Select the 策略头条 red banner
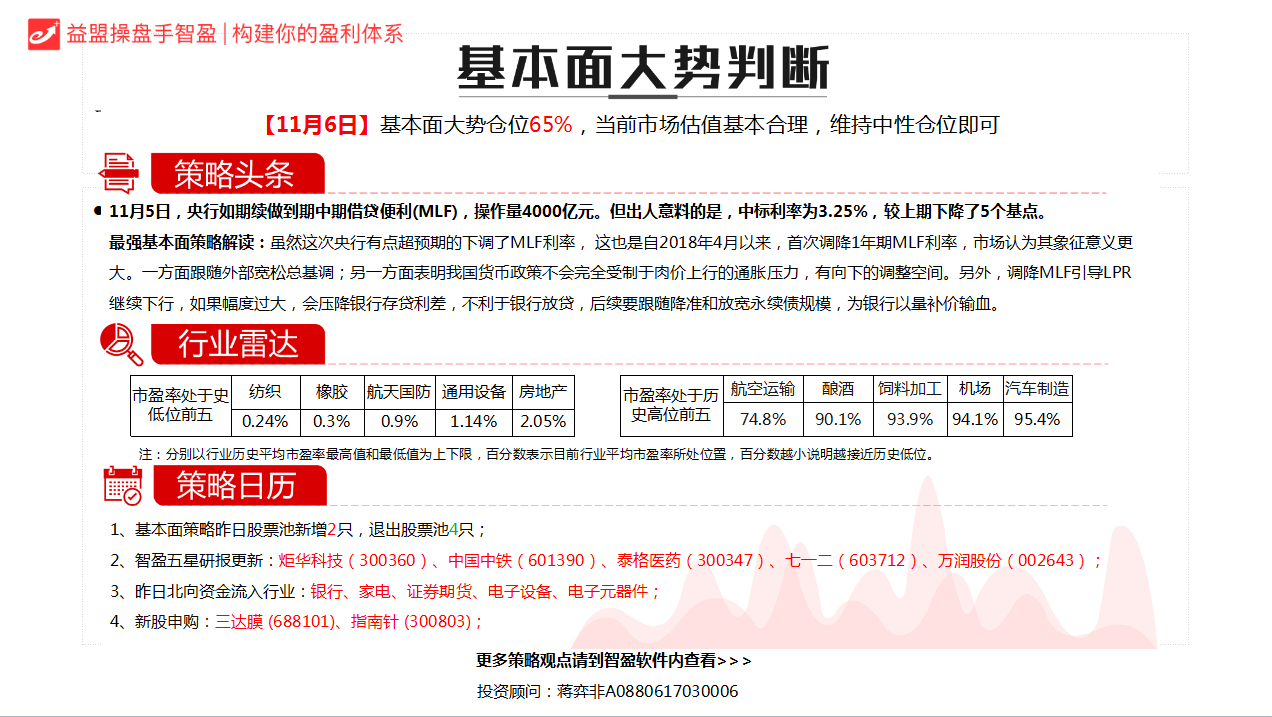 click(236, 174)
